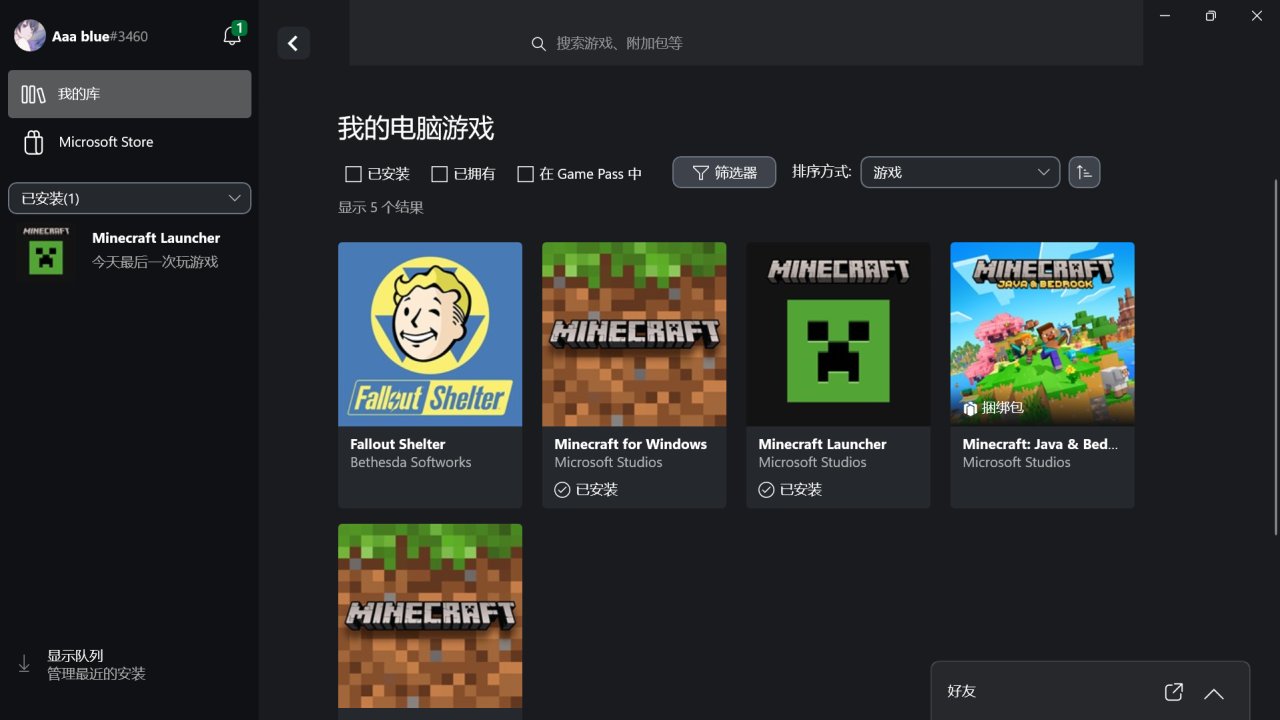The image size is (1280, 720).
Task: Click the Minecraft Launcher creeper cover art
Action: [x=838, y=334]
